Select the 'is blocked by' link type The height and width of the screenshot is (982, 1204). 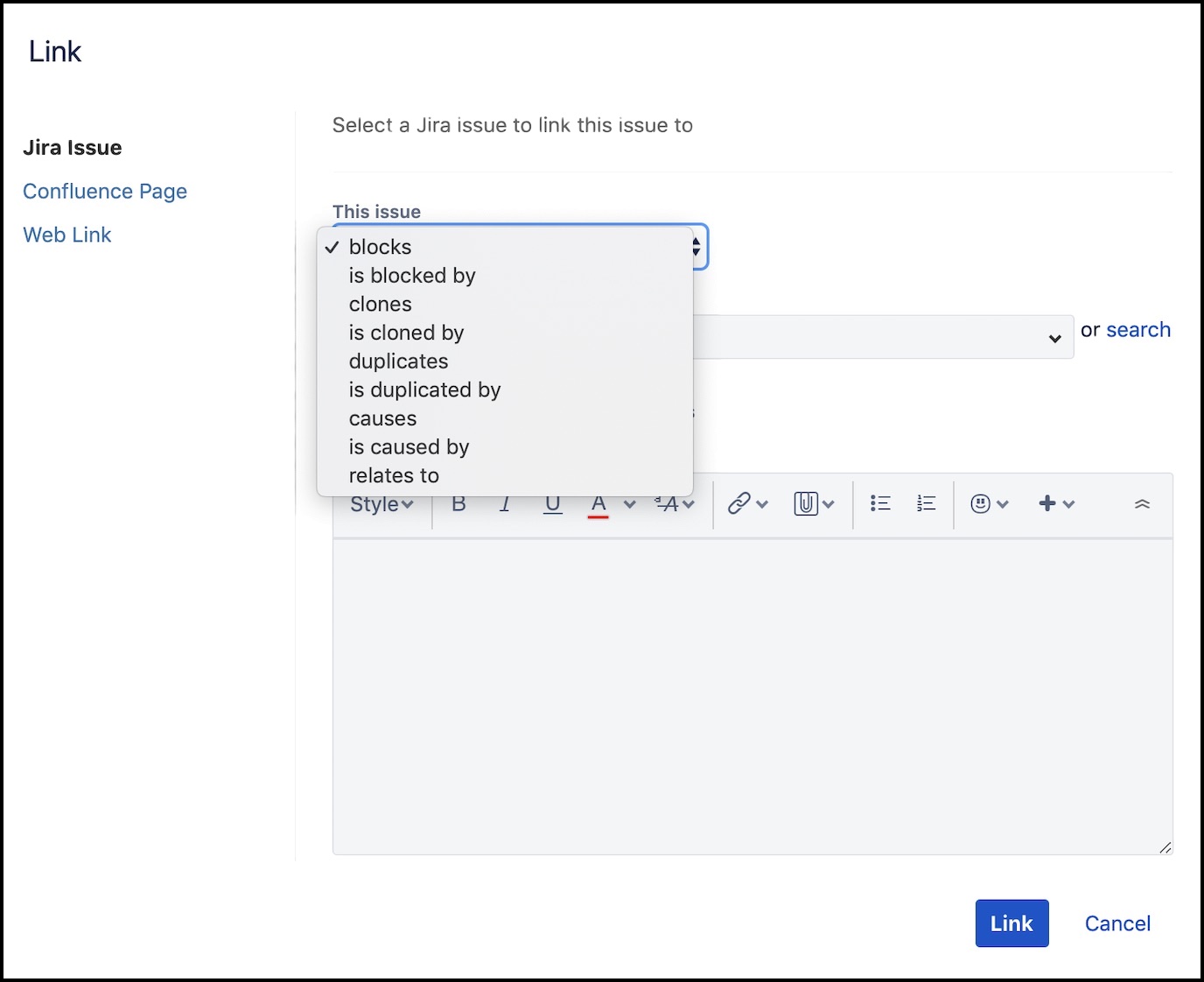(x=412, y=275)
